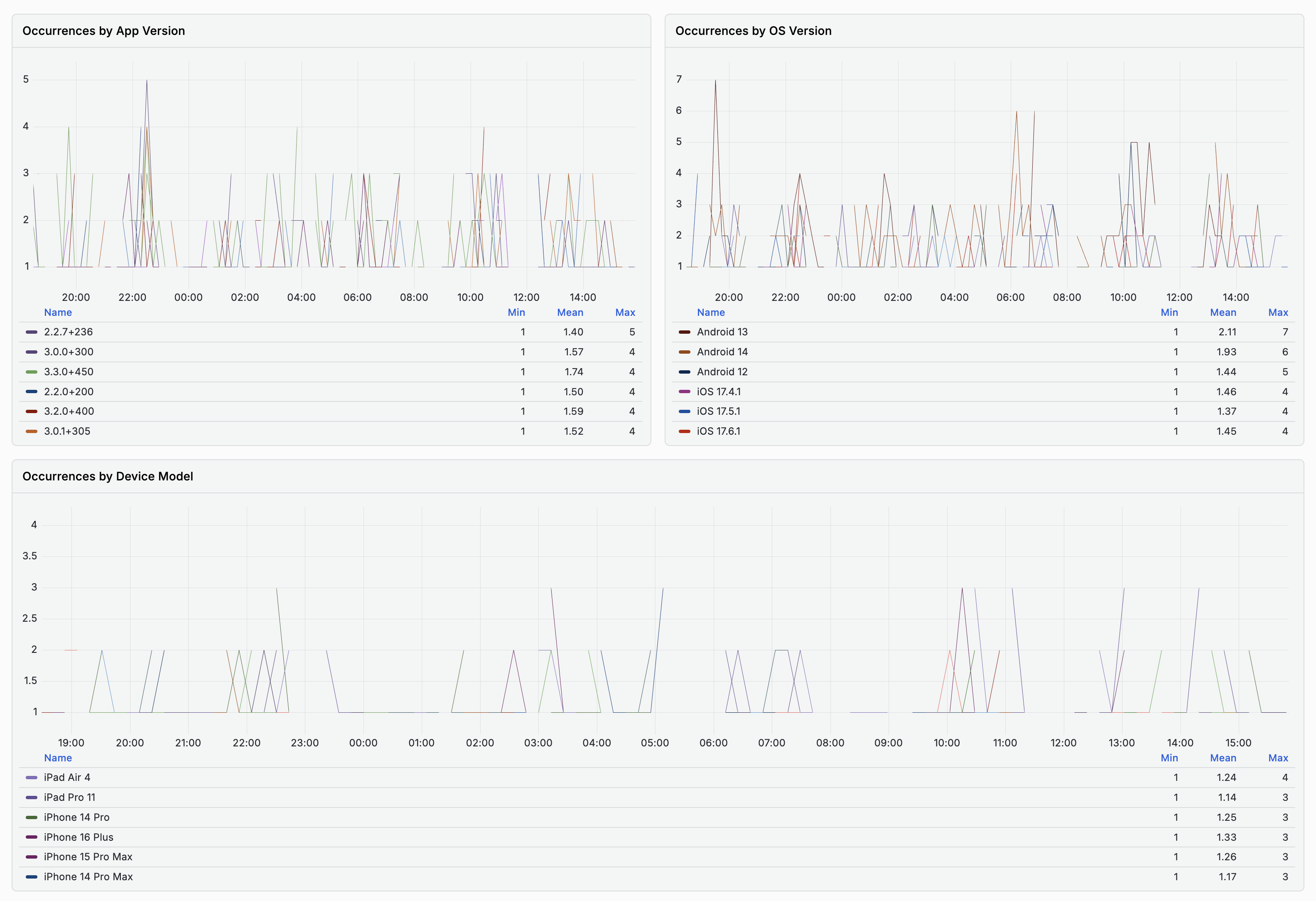This screenshot has height=901, width=1316.
Task: Select the iPhone 15 Pro Max legend entry
Action: (x=88, y=857)
